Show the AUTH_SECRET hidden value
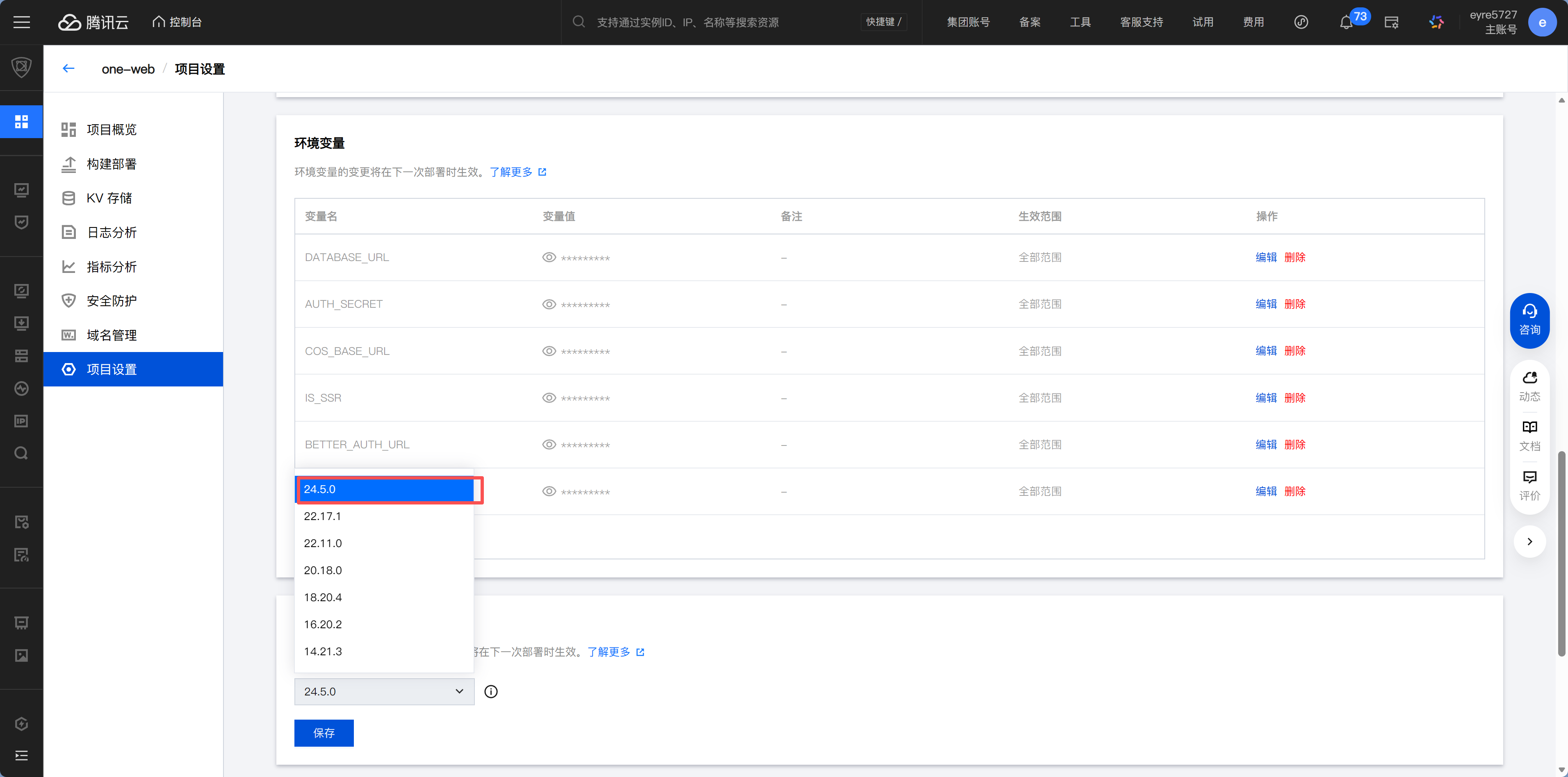The height and width of the screenshot is (777, 1568). coord(549,304)
